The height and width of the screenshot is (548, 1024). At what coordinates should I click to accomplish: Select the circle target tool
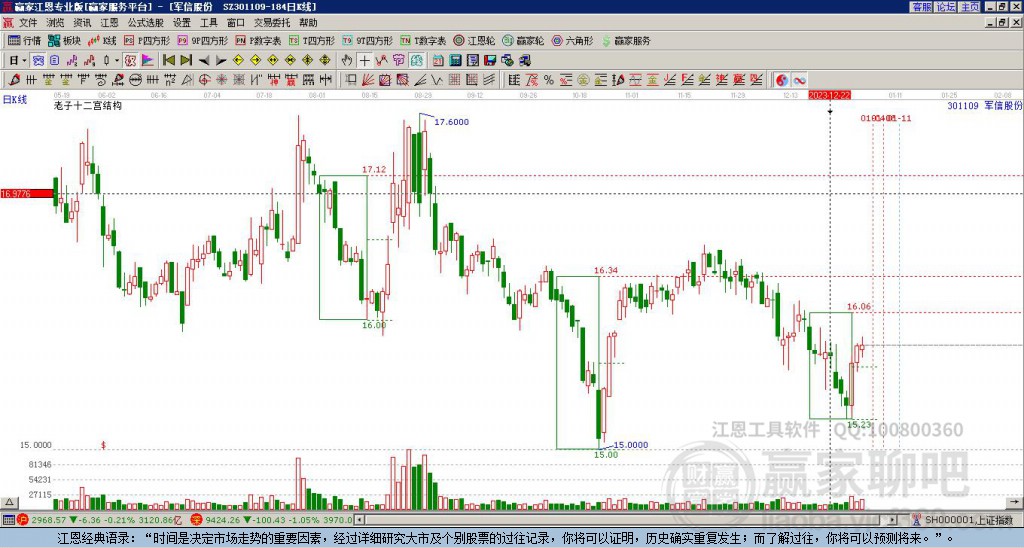pos(204,80)
